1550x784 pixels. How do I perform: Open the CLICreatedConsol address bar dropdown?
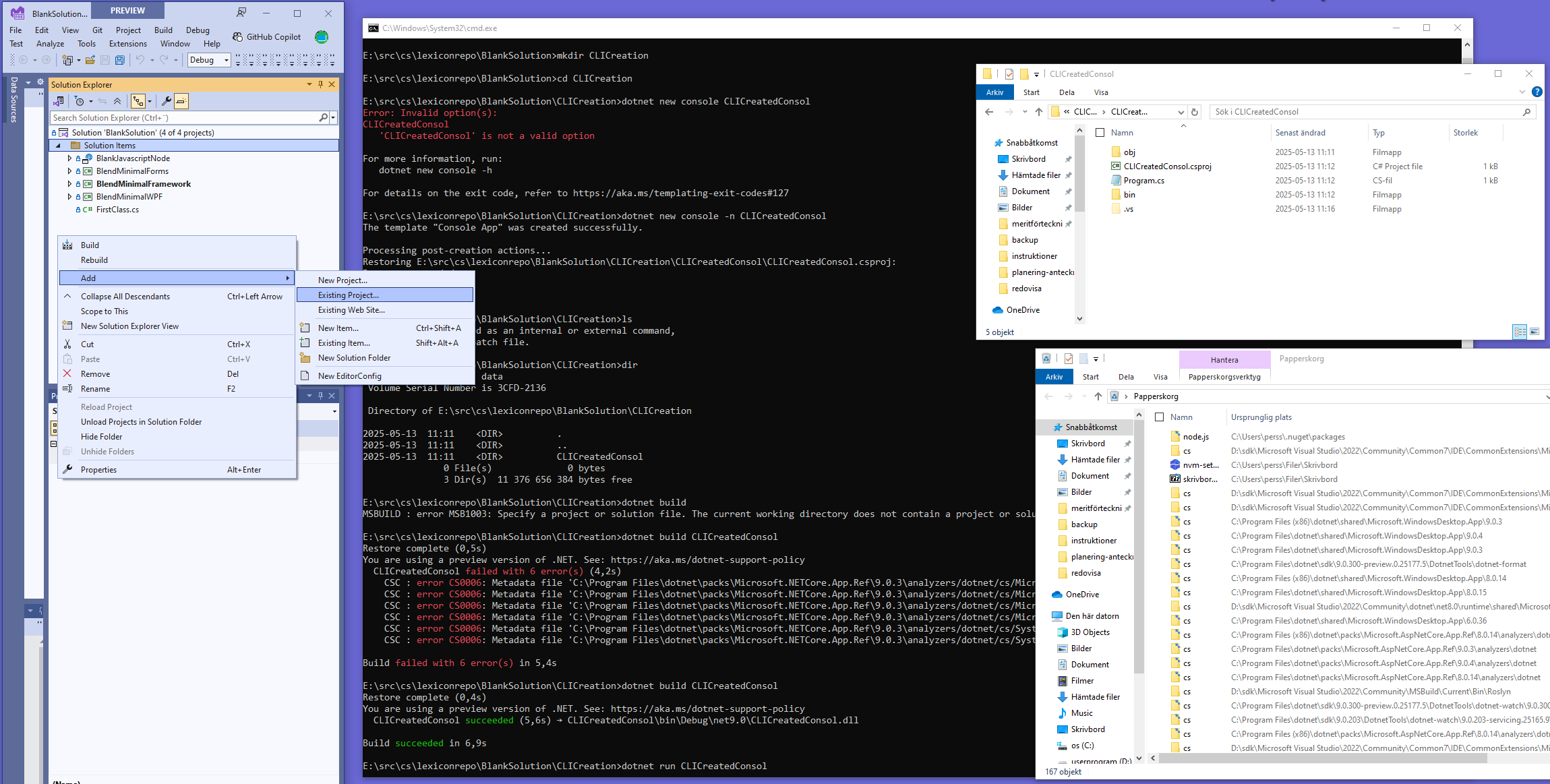coord(1181,112)
